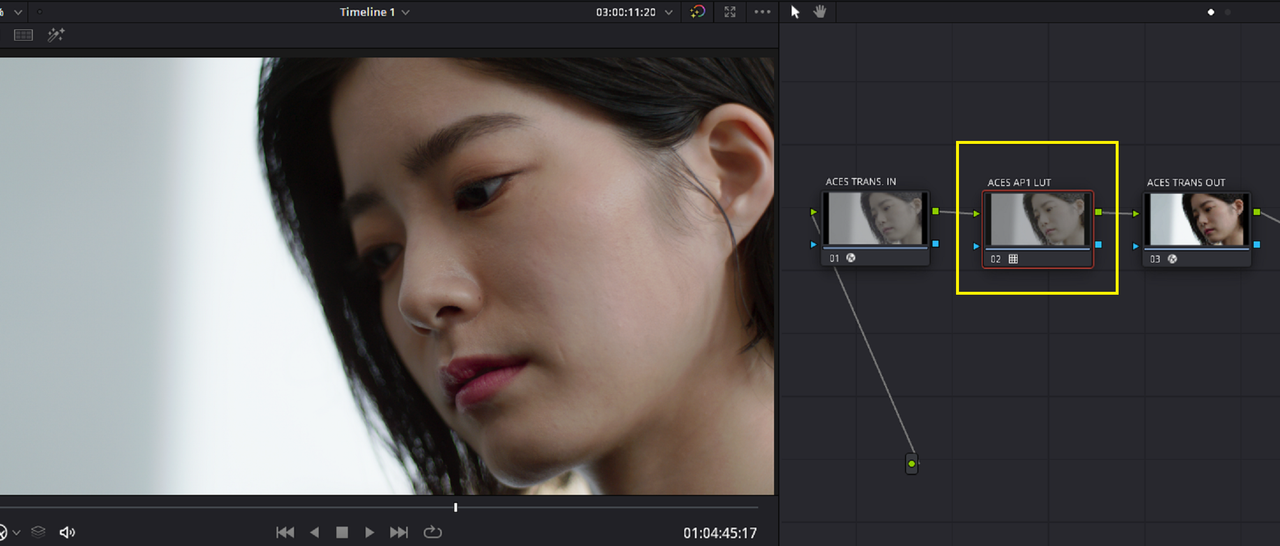Viewport: 1280px width, 546px height.
Task: Click the 01:04:45:17 timecode display
Action: click(720, 533)
